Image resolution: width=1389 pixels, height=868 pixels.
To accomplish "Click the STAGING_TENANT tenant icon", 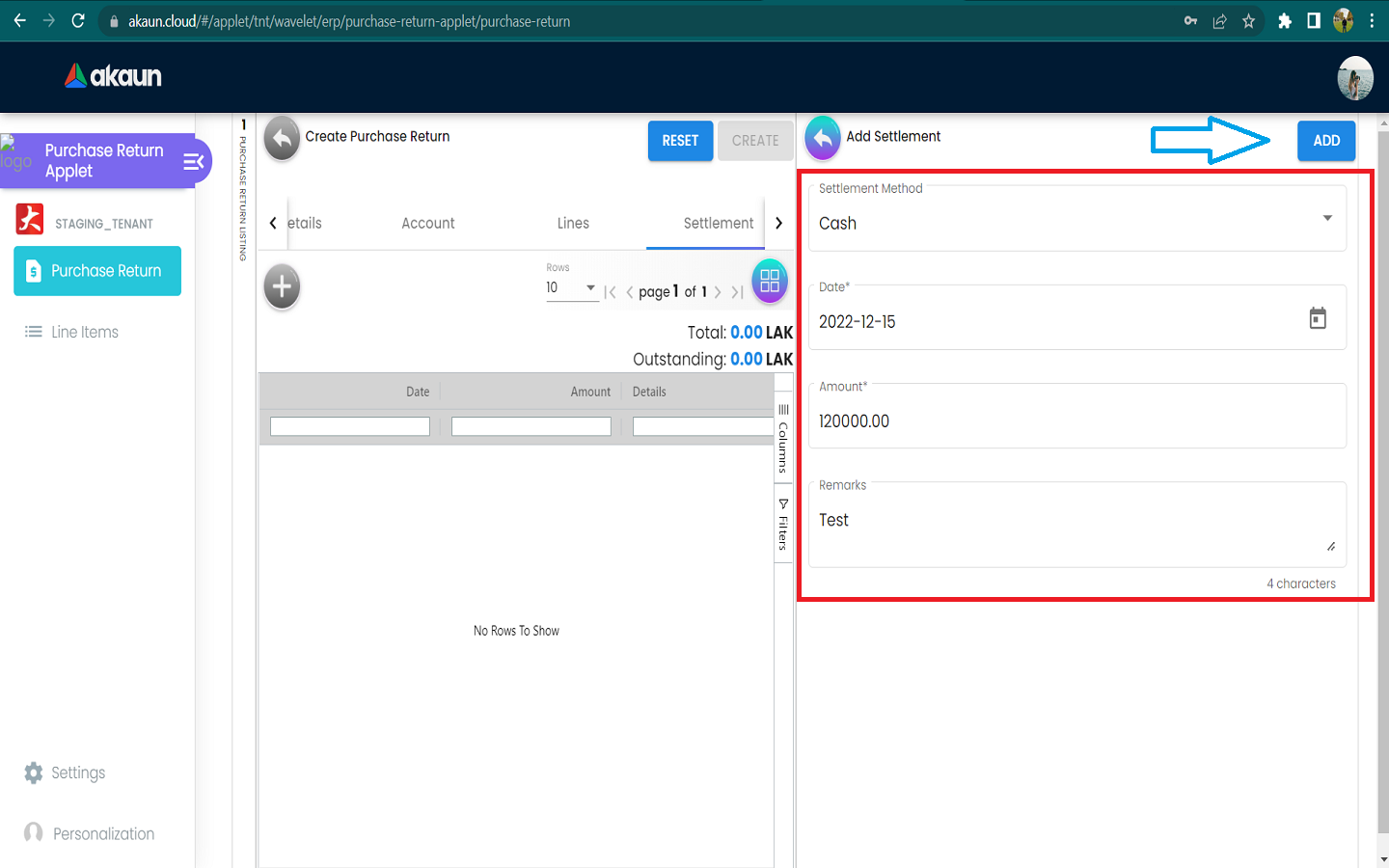I will (30, 220).
